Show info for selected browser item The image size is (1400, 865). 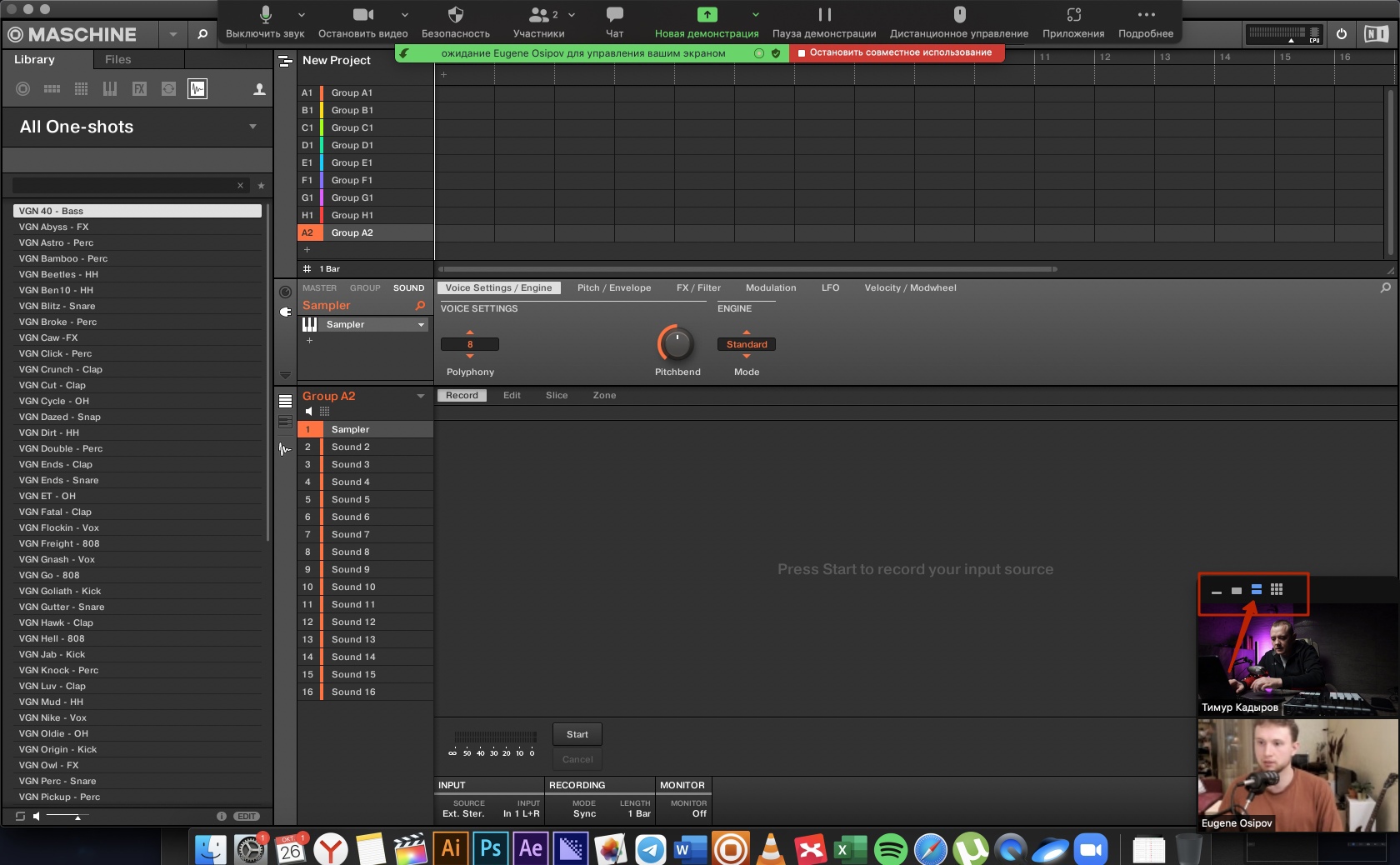pyautogui.click(x=222, y=816)
